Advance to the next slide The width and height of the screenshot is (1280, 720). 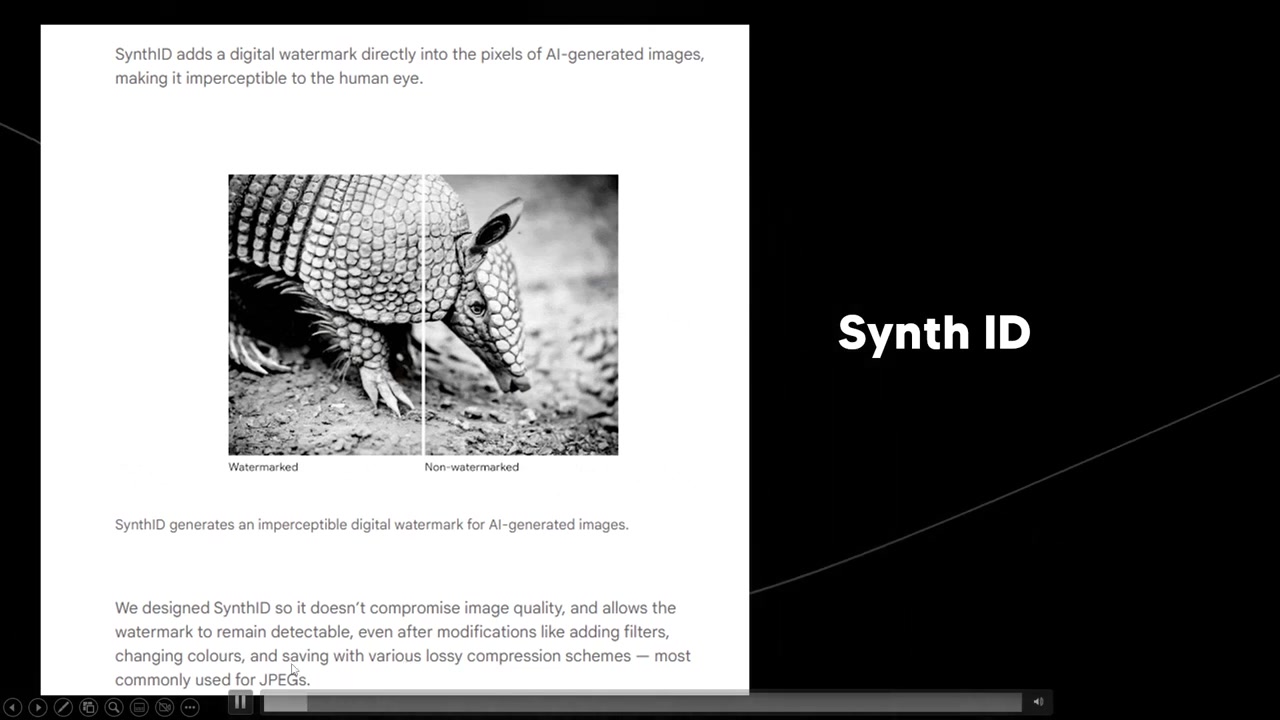(x=37, y=707)
